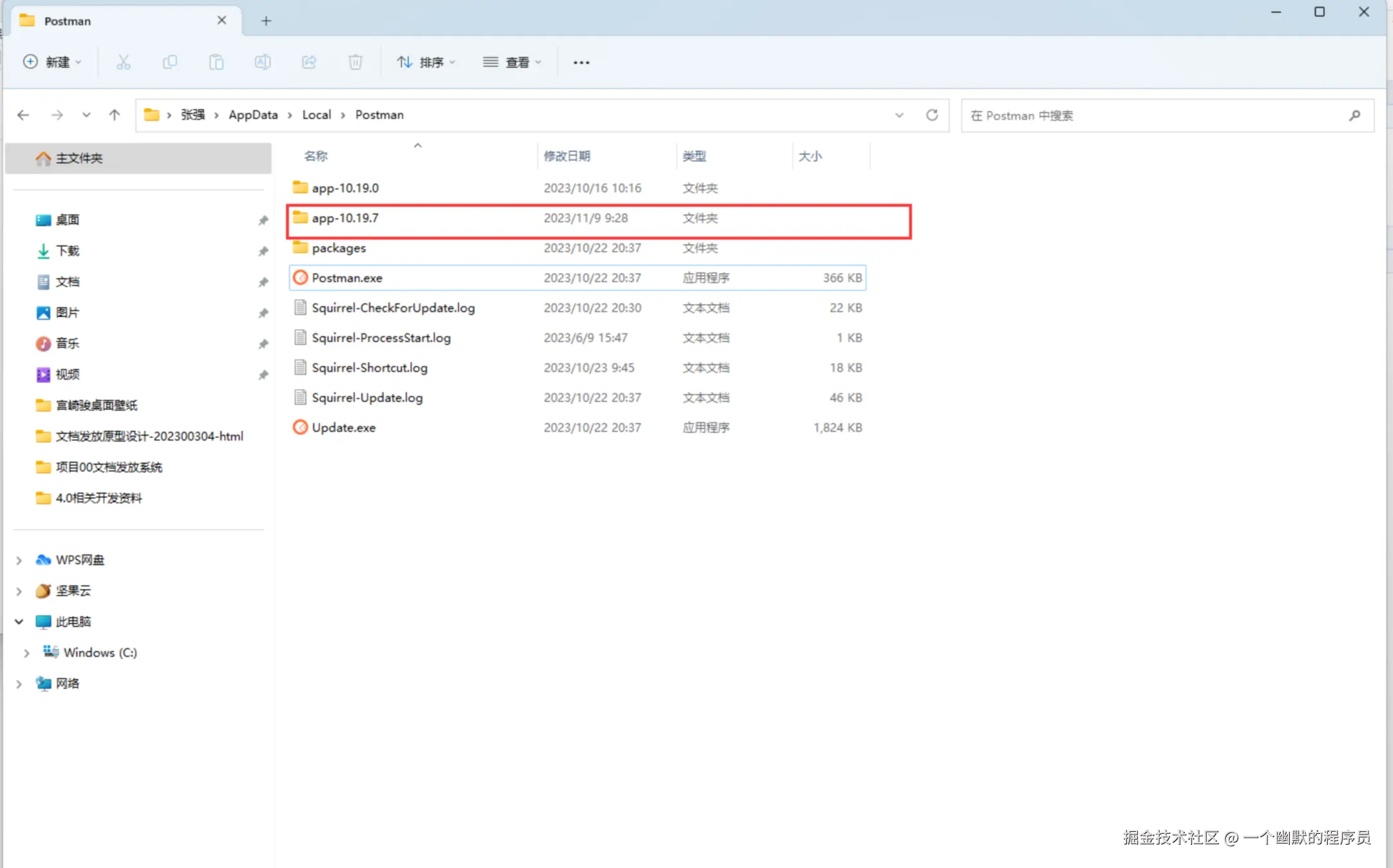Click the Rename icon in toolbar
The height and width of the screenshot is (868, 1393).
pyautogui.click(x=263, y=62)
